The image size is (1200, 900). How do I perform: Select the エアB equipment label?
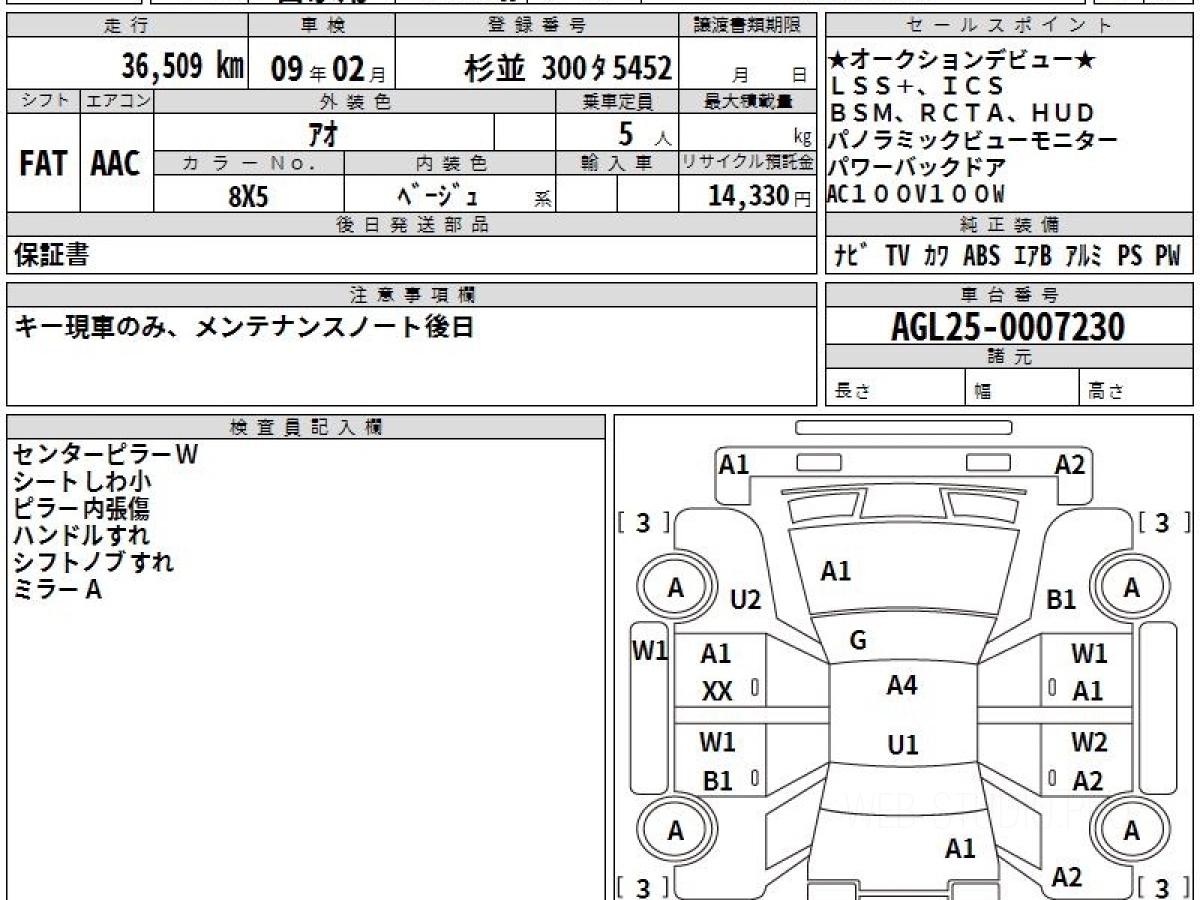tap(1033, 256)
